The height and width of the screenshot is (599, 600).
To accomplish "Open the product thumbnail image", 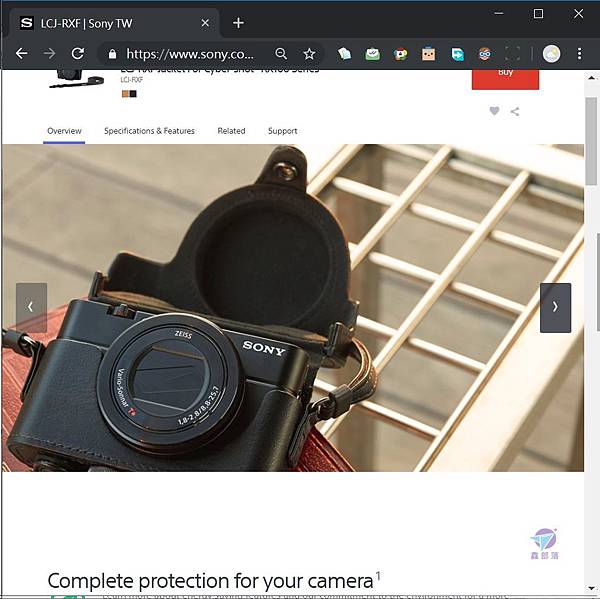I will click(x=77, y=79).
